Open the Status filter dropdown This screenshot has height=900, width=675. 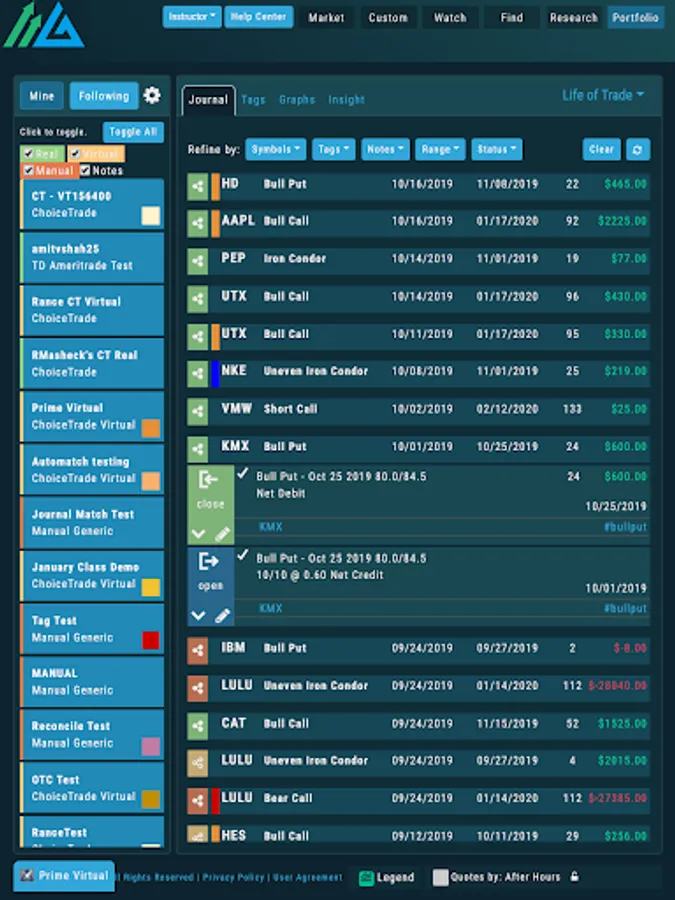tap(497, 149)
